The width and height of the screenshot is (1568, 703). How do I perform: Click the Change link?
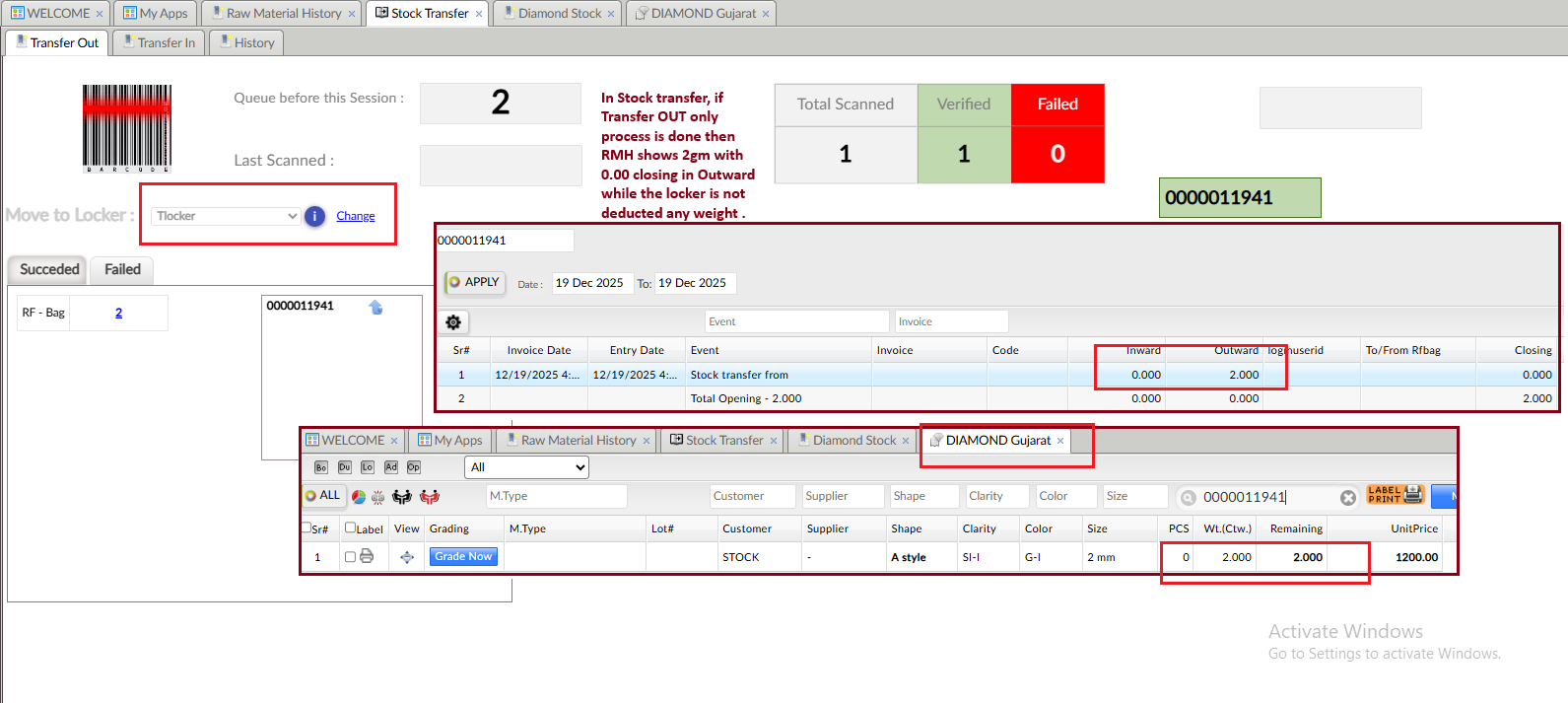pyautogui.click(x=355, y=216)
